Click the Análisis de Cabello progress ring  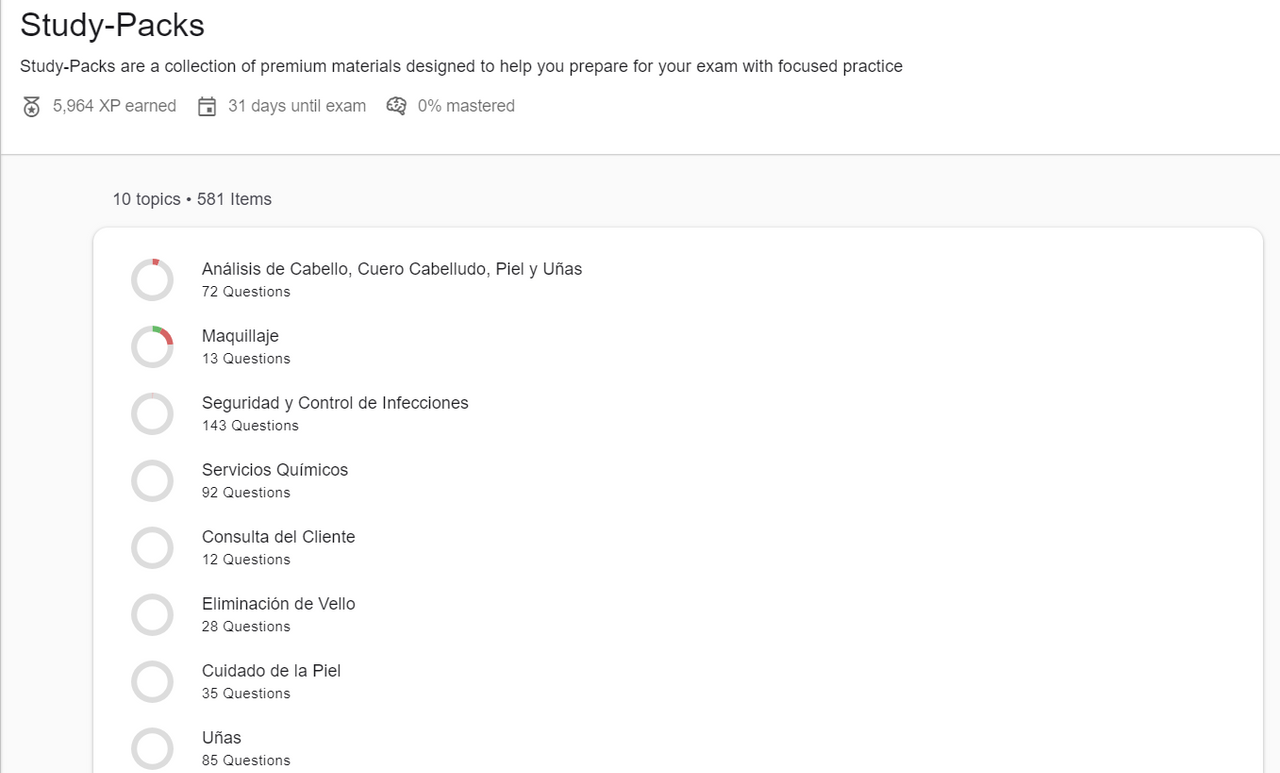153,280
